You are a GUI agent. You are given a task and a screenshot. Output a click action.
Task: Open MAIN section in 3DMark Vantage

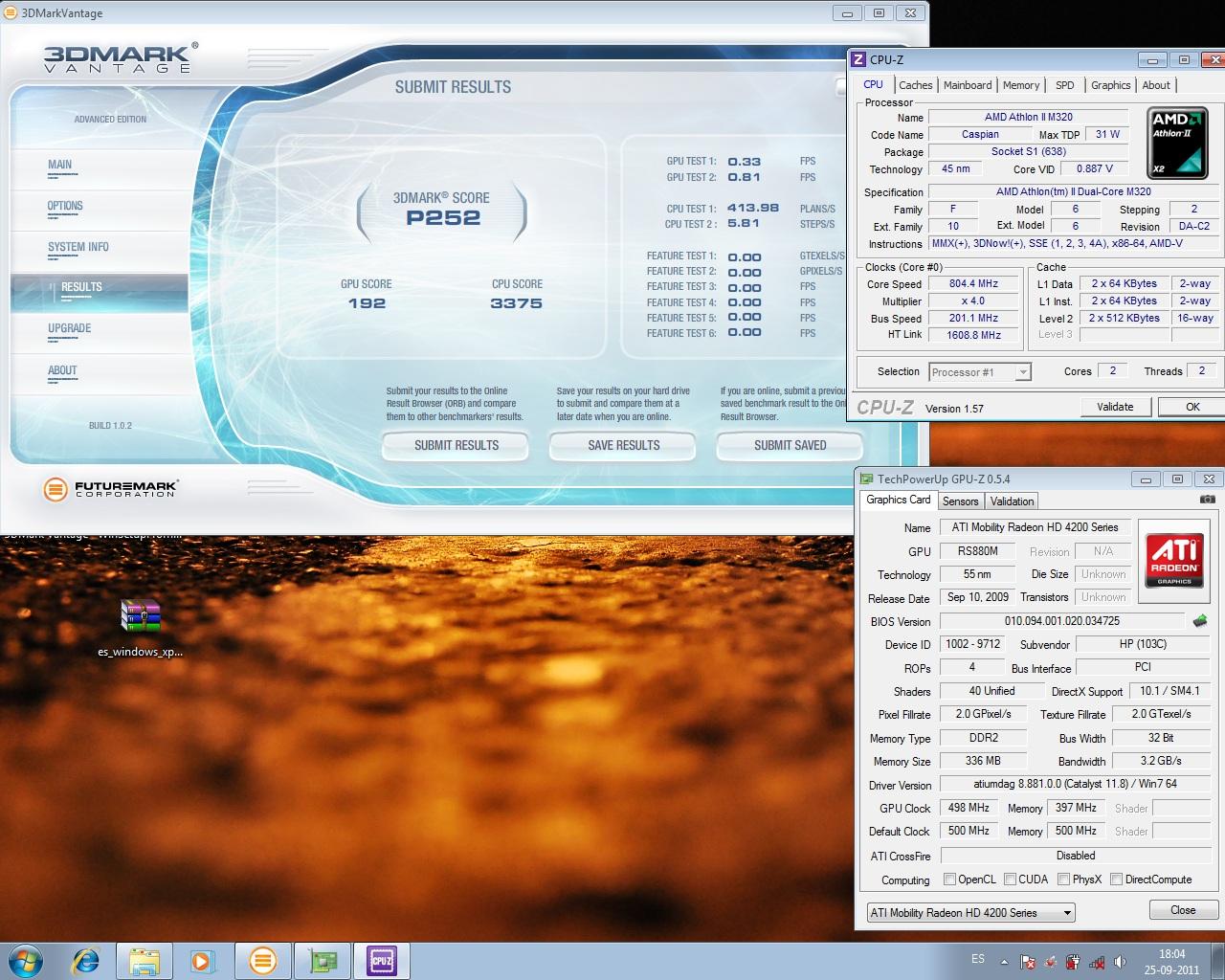point(59,166)
